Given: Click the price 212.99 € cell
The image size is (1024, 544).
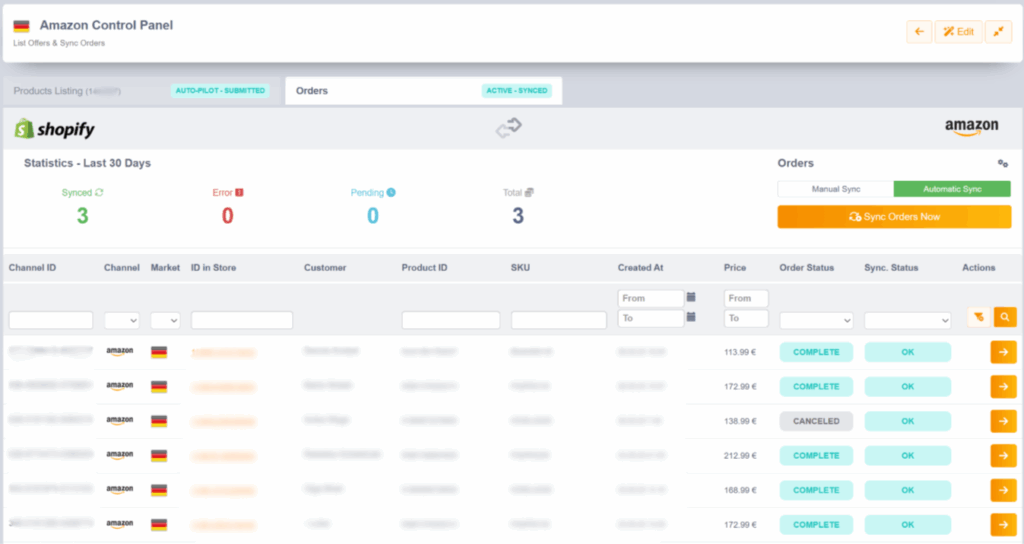Looking at the screenshot, I should 740,456.
